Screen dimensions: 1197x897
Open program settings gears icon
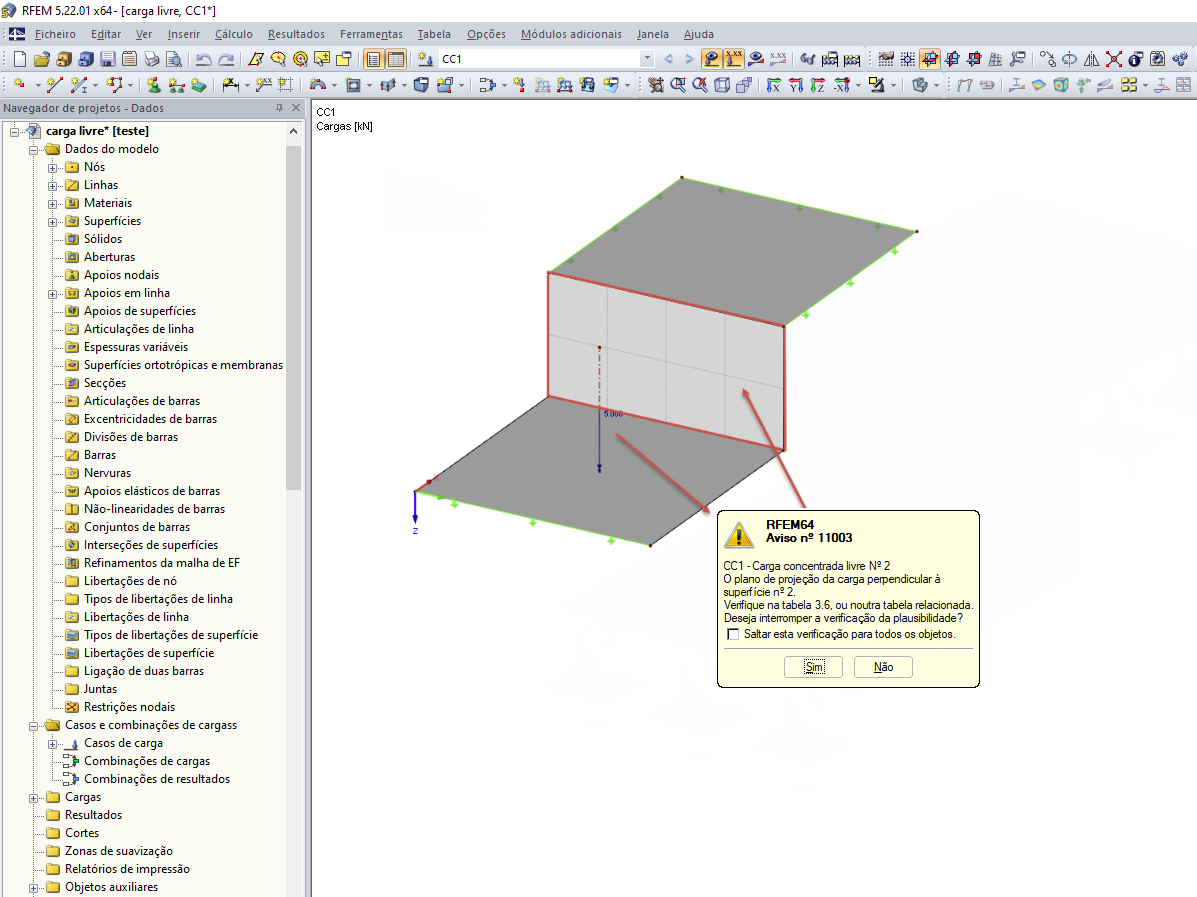(x=1179, y=59)
